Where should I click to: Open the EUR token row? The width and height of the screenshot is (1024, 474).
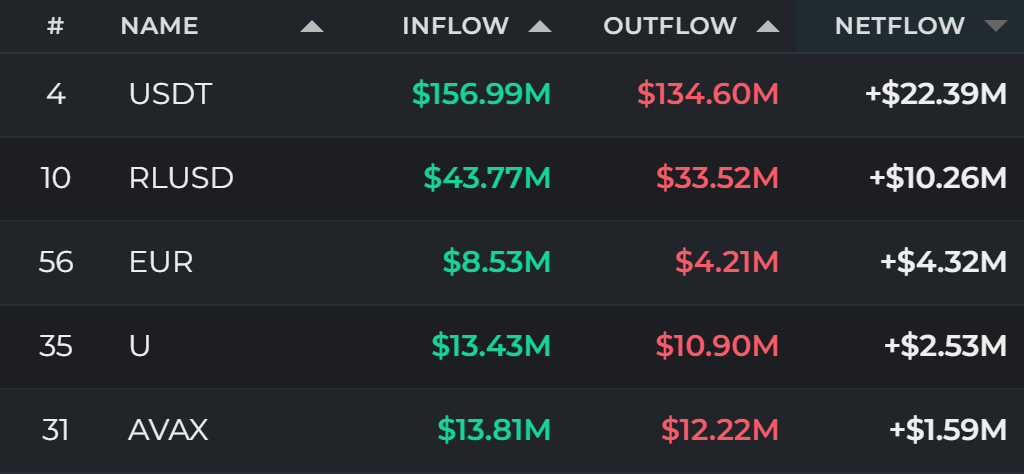[x=512, y=262]
